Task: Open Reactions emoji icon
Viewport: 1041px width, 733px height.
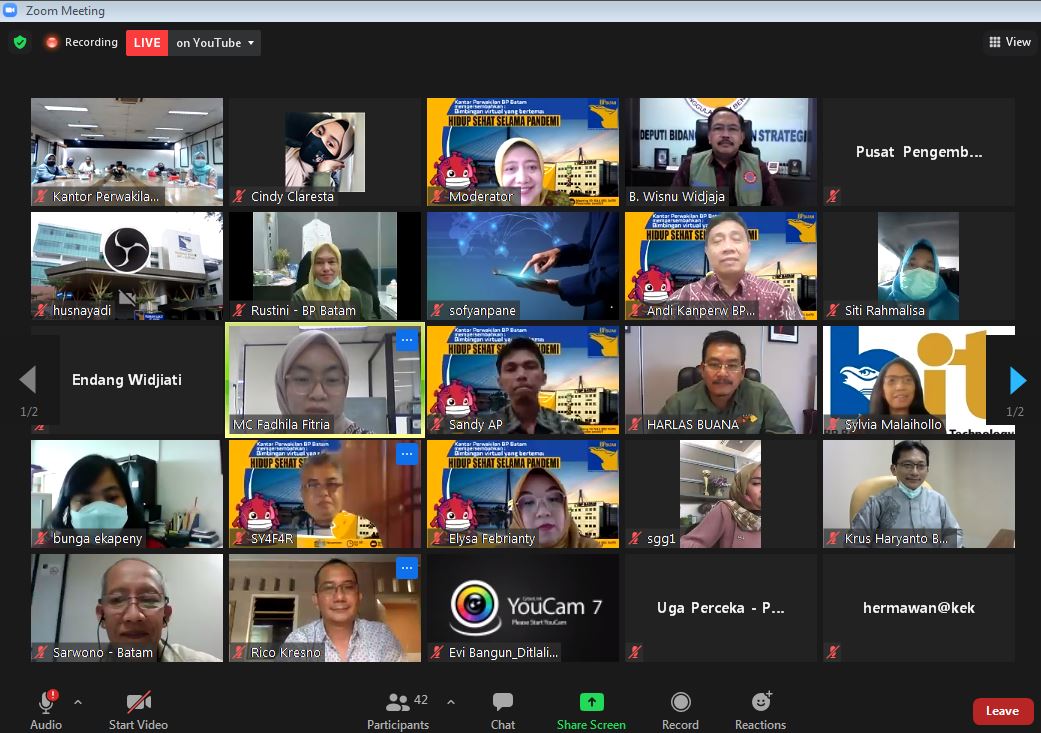Action: coord(760,703)
